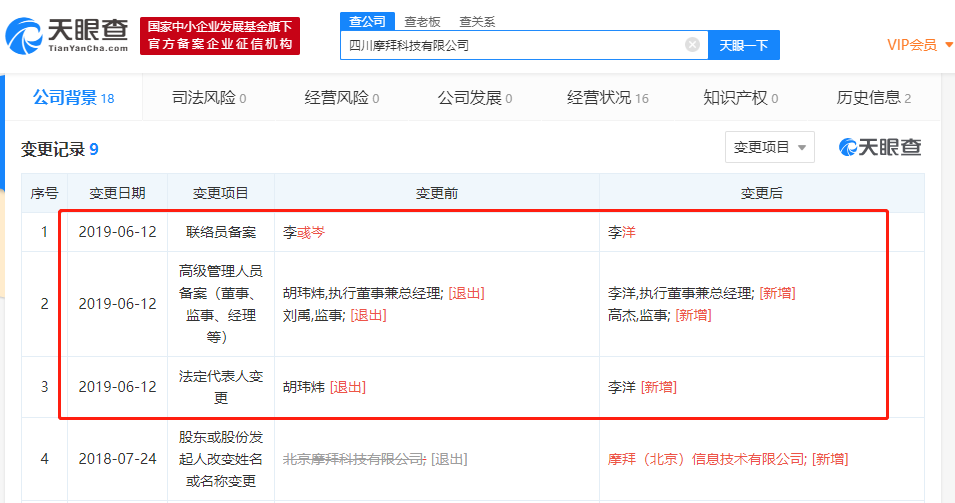
Task: Click the 变更日期 column header
Action: 118,193
